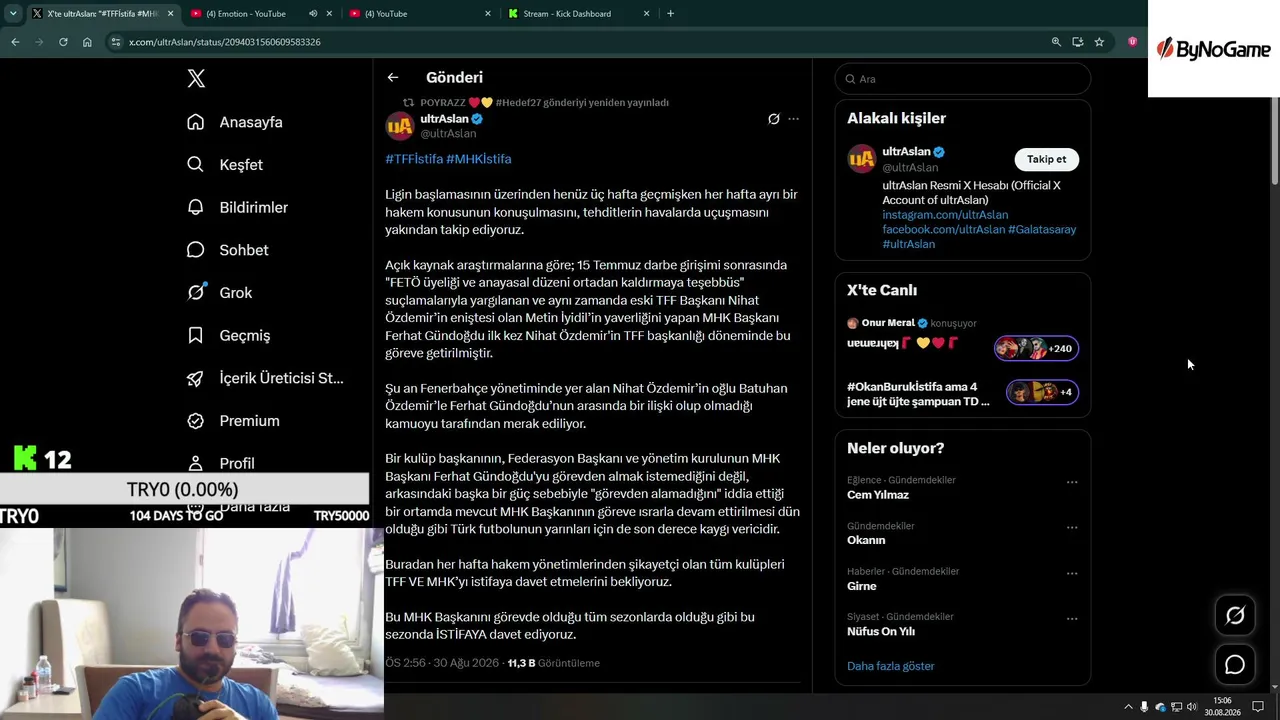This screenshot has height=720, width=1280.
Task: Open the #MHKİstifa hashtag
Action: coord(479,159)
